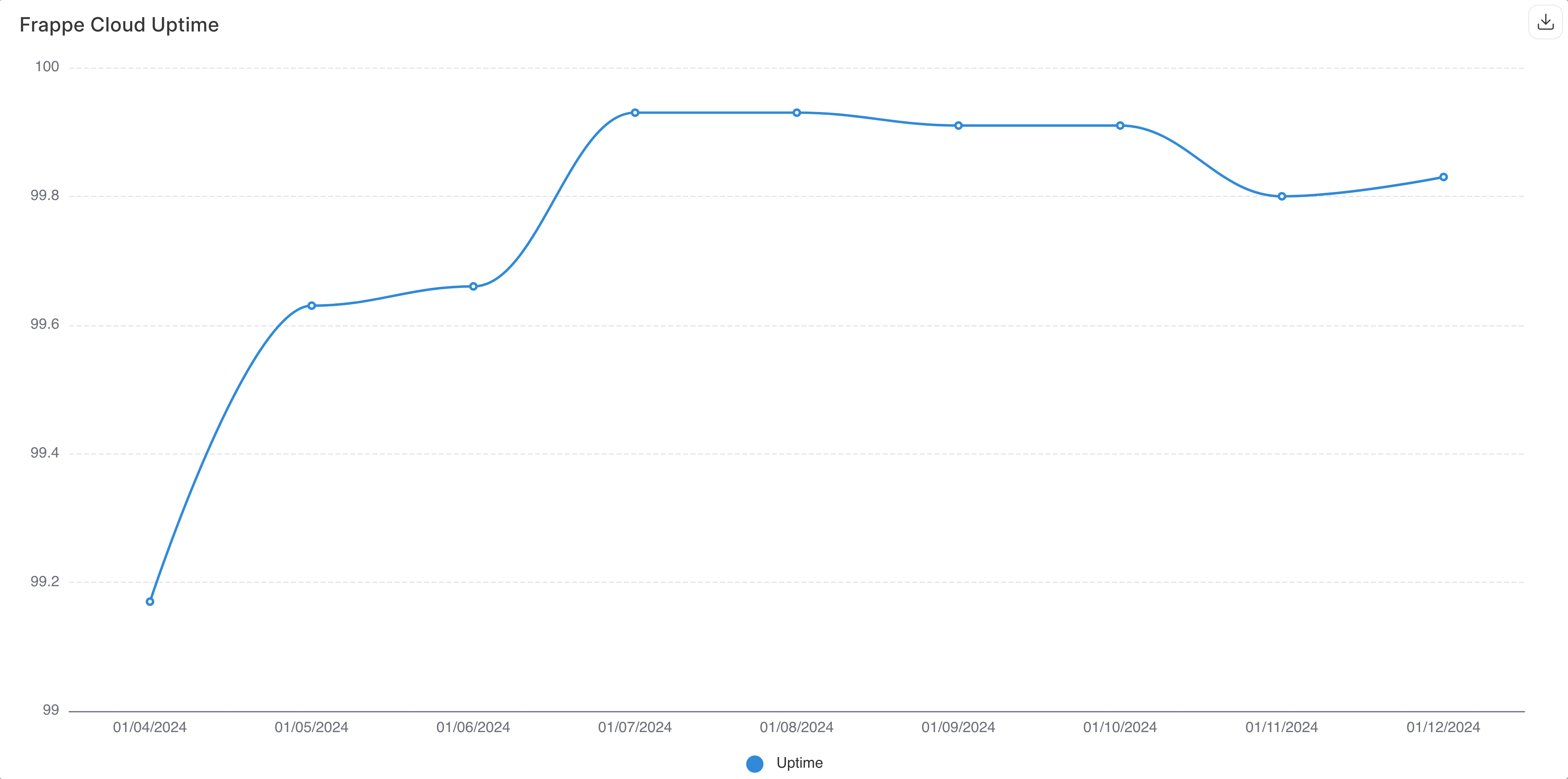Click the 01/07/2024 data point marker

click(635, 113)
